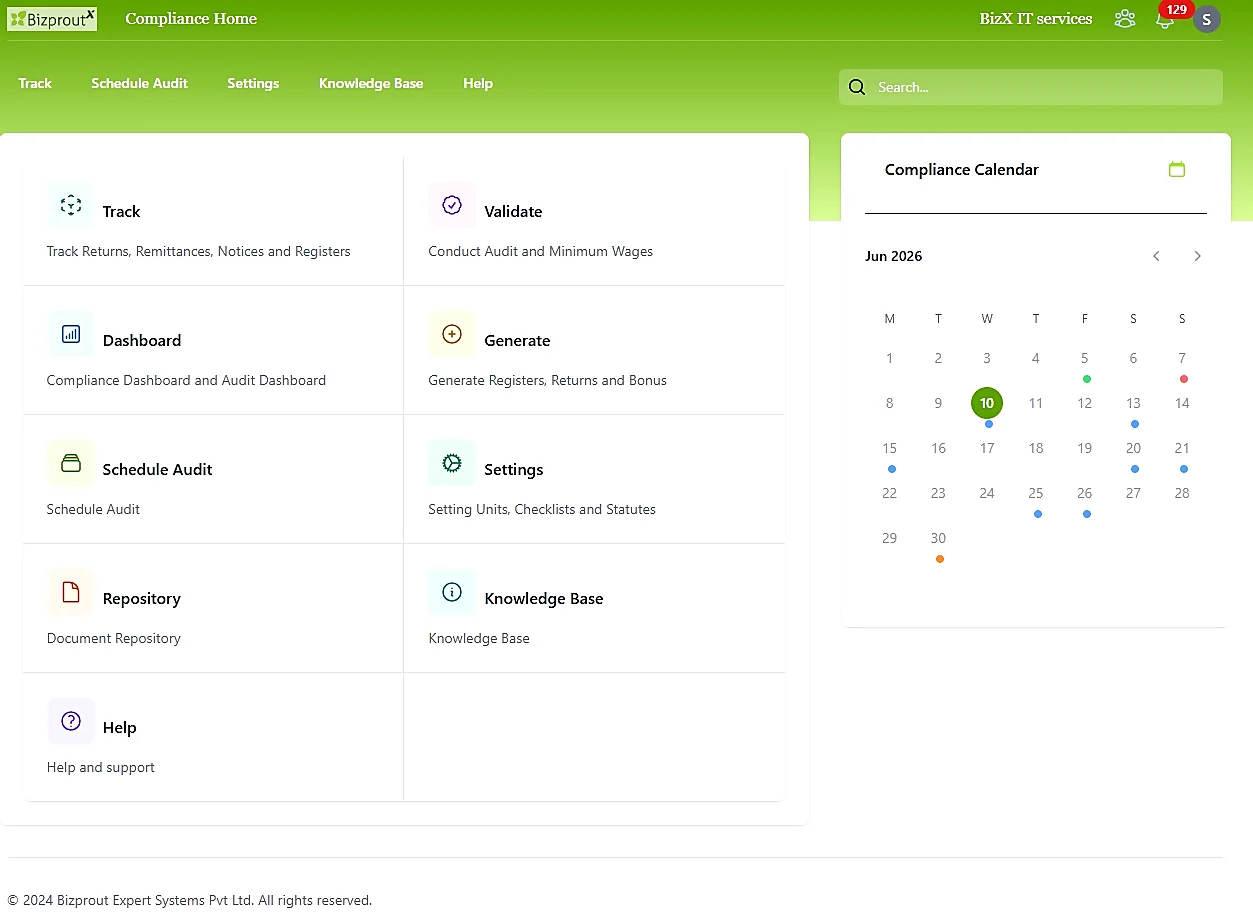Click the green Compliance Calendar icon
Viewport: 1253px width, 912px height.
[1177, 169]
